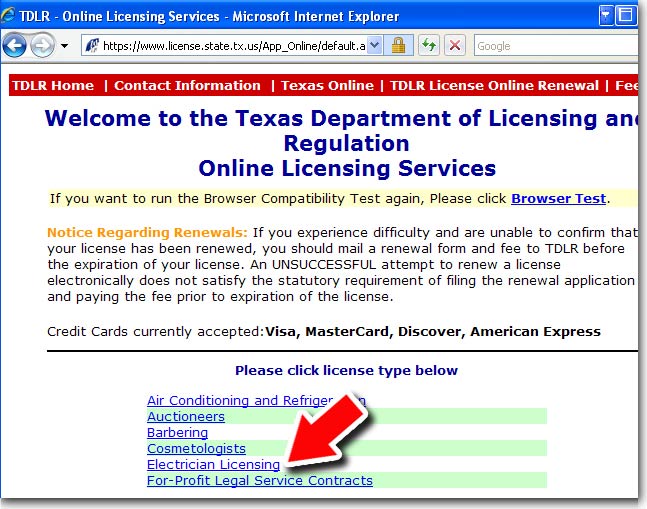Open Air Conditioning and Refrigeration link
The image size is (647, 509).
[256, 401]
